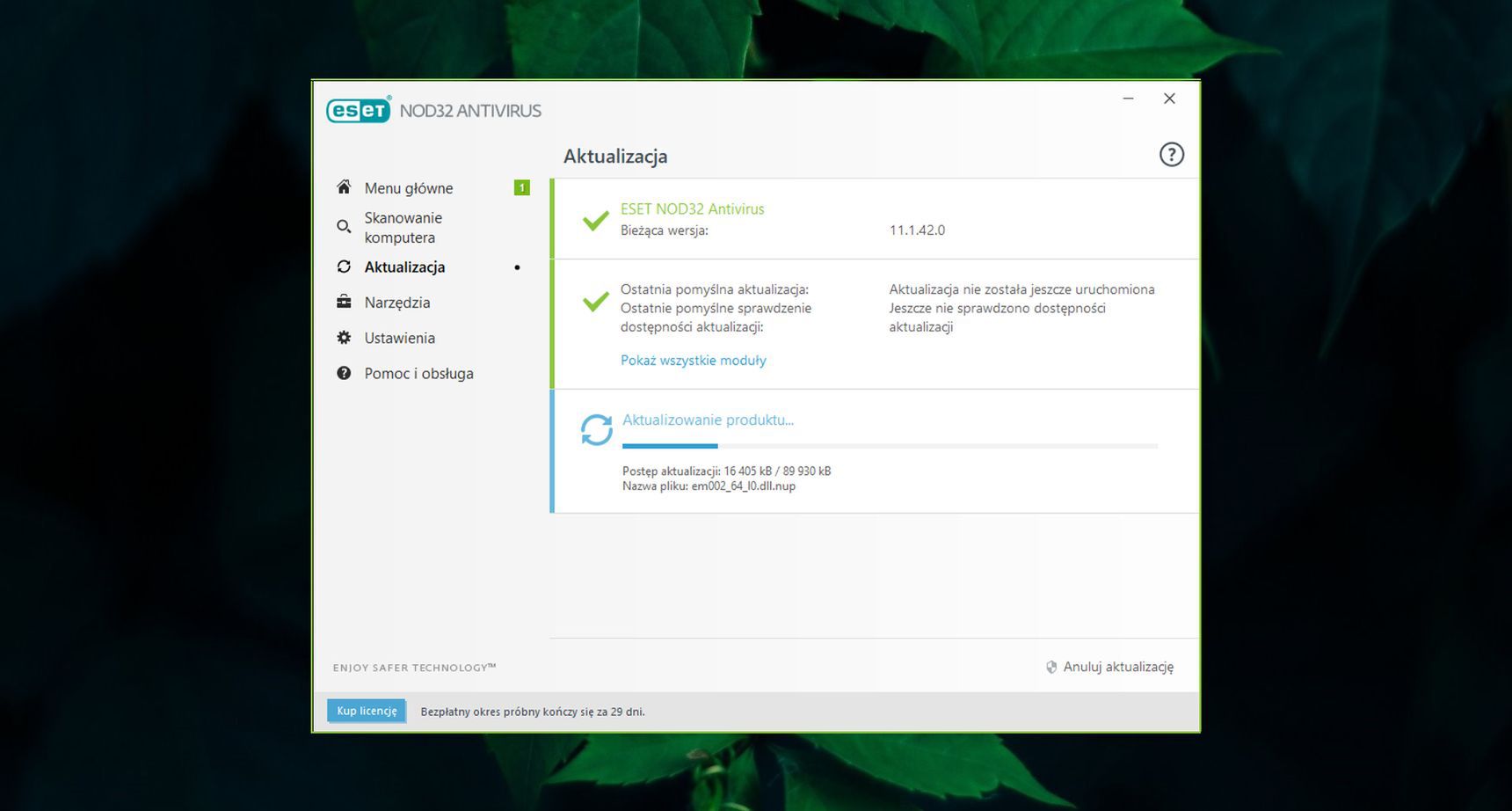The image size is (1512, 811).
Task: Cancel update via Anuluj aktualizację
Action: [x=1118, y=666]
